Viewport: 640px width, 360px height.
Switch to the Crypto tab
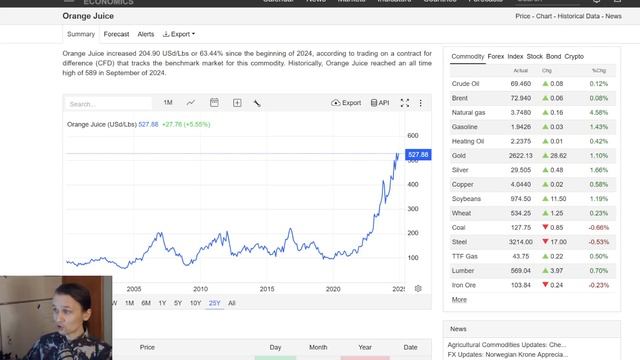coord(574,56)
